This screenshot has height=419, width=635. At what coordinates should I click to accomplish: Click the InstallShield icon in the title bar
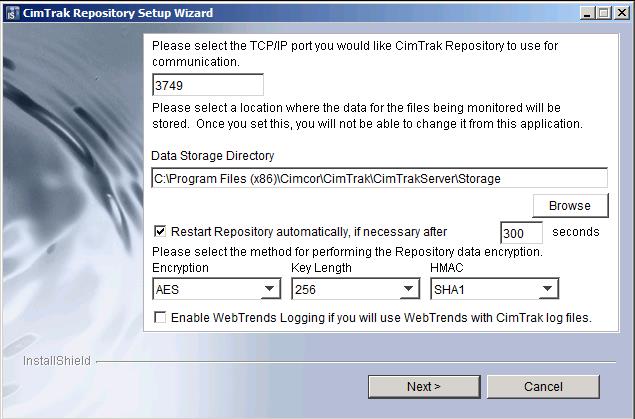[10, 12]
